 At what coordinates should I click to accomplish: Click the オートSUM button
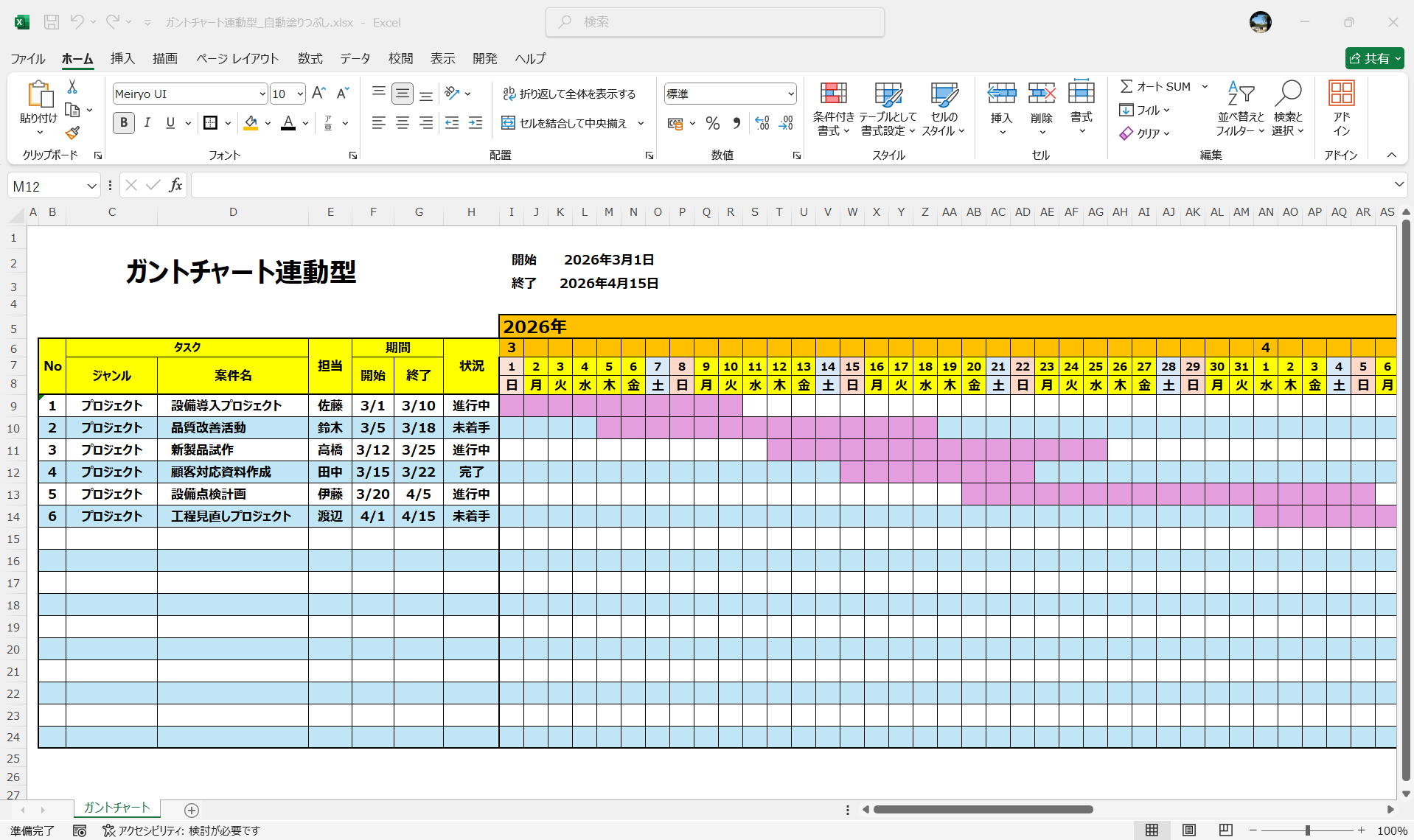pos(1159,86)
